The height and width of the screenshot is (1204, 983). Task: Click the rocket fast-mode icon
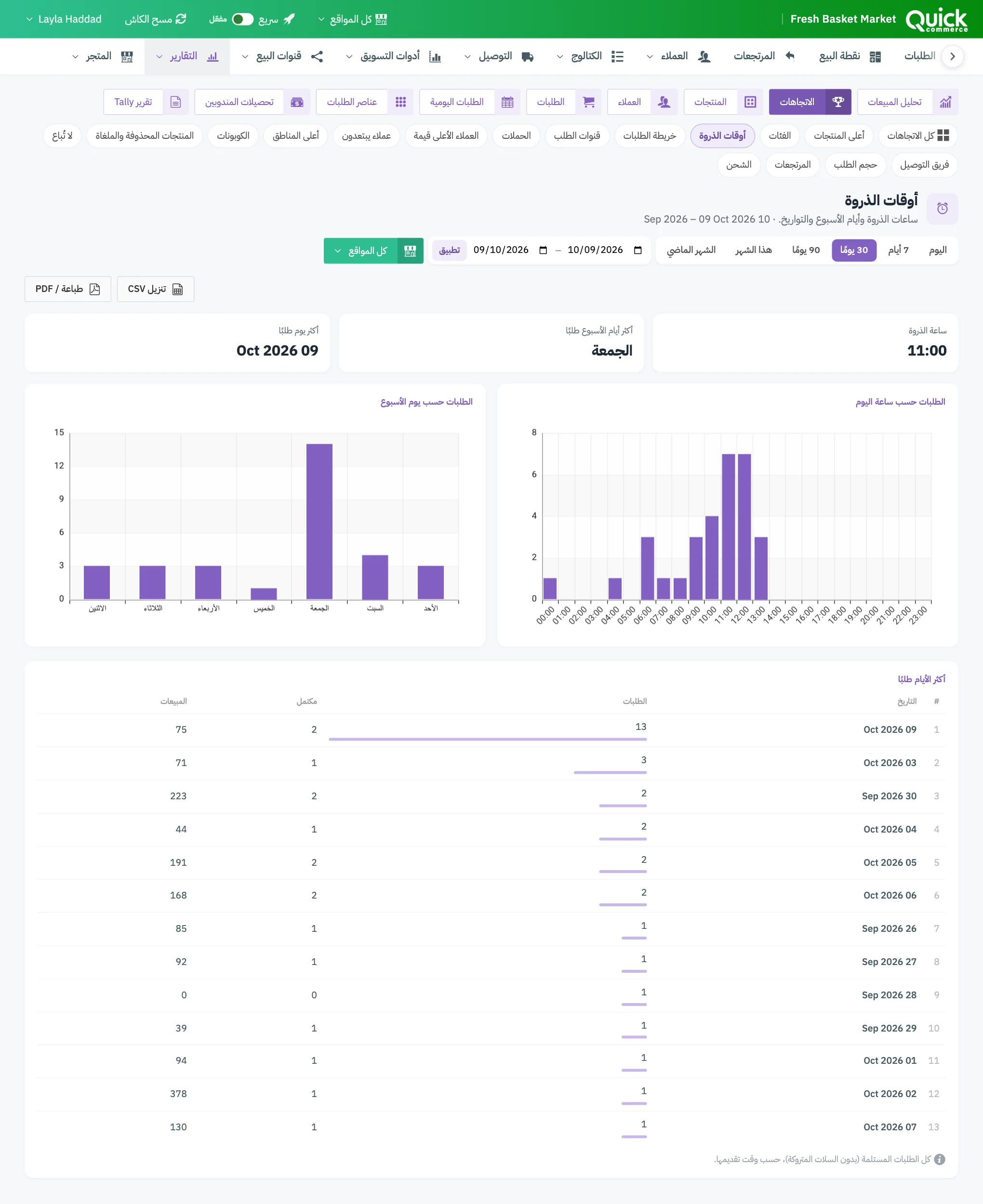tap(289, 19)
